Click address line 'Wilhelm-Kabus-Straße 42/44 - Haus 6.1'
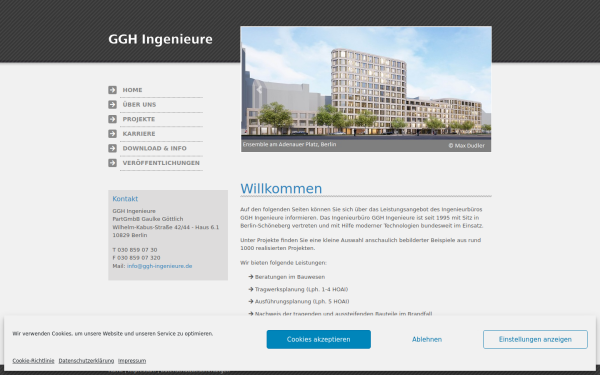Viewport: 600px width, 375px height. click(x=166, y=227)
